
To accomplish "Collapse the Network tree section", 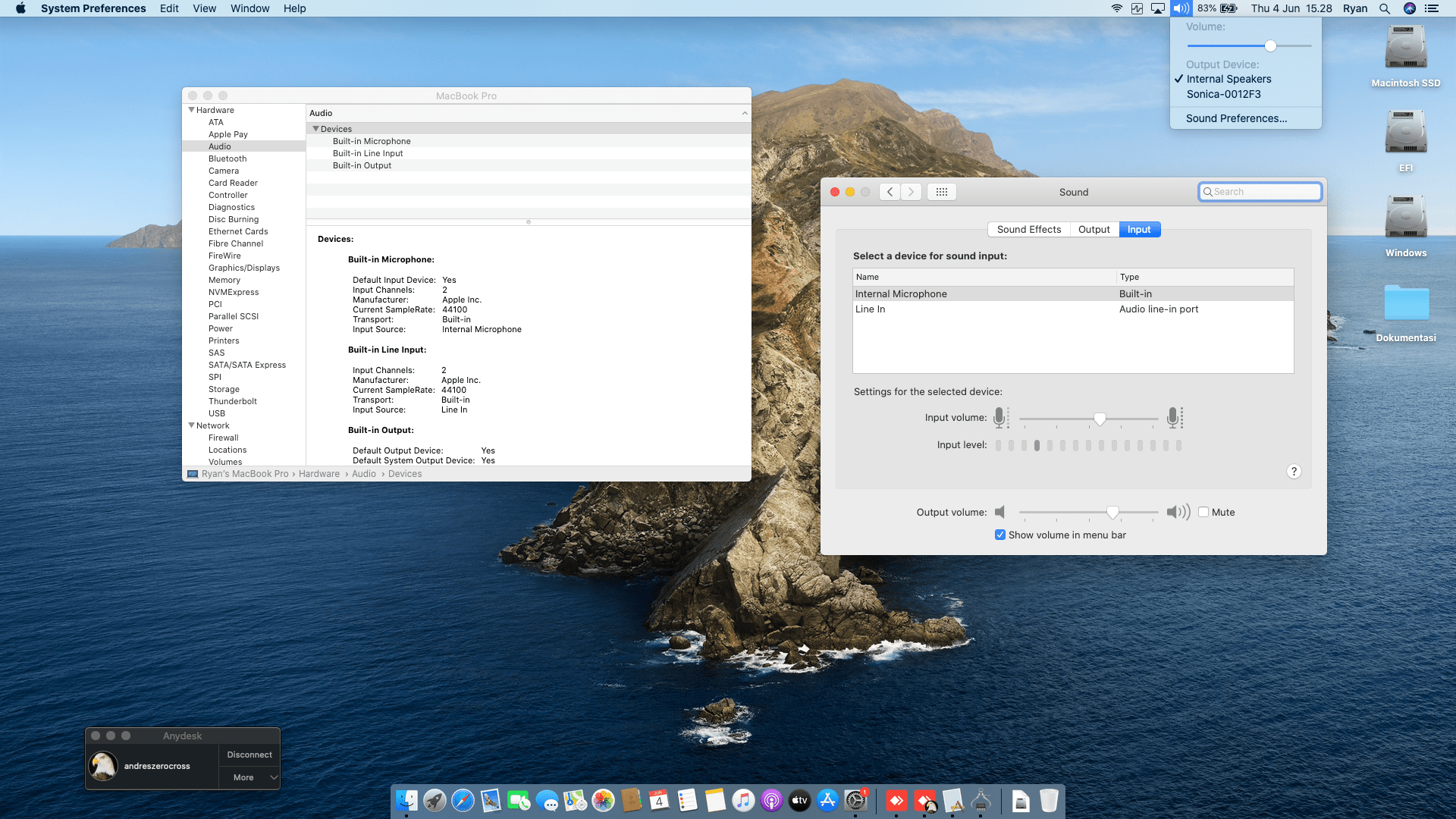I will pos(191,425).
